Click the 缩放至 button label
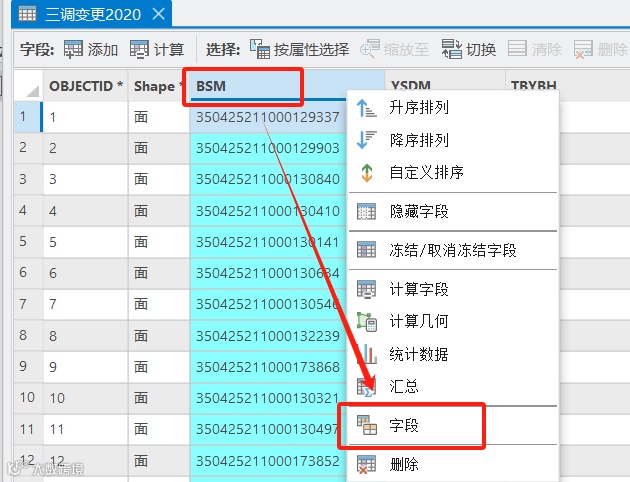The image size is (630, 482). tap(406, 50)
